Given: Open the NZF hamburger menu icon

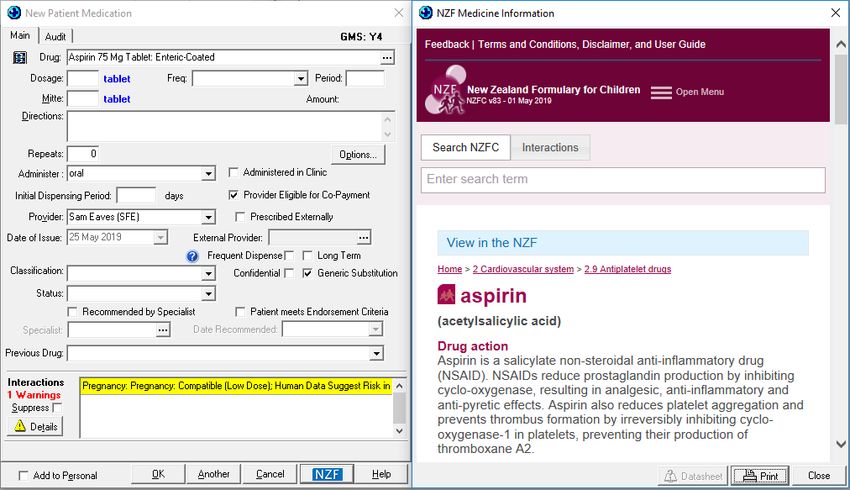Looking at the screenshot, I should tap(661, 92).
